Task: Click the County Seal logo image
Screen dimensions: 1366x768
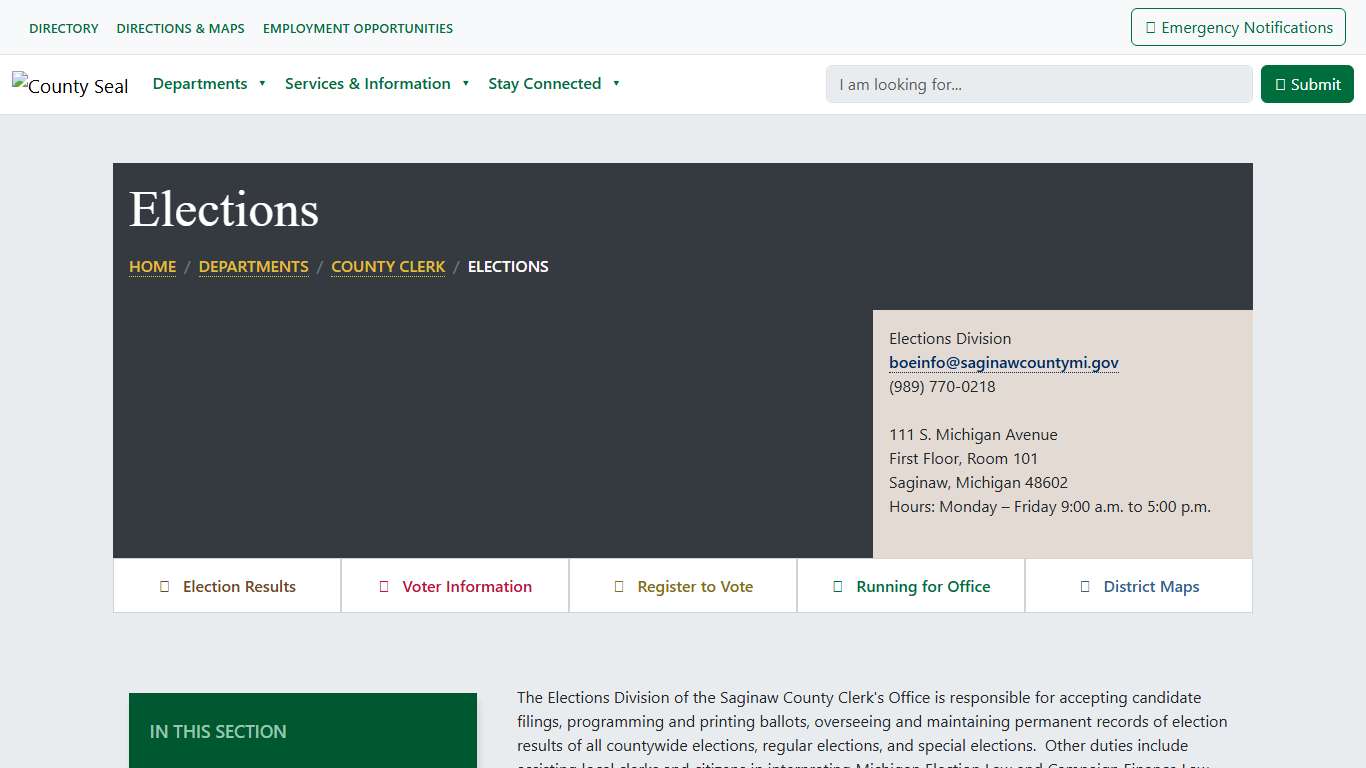Action: (x=70, y=86)
